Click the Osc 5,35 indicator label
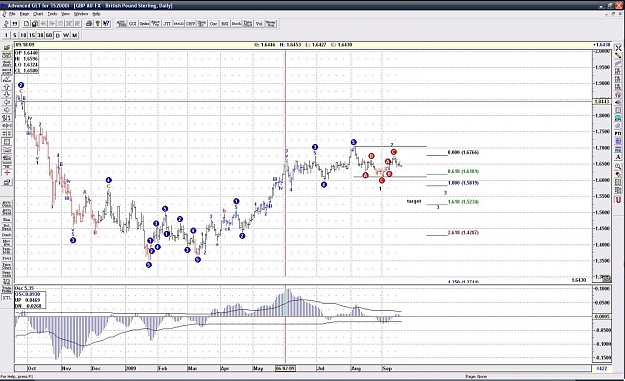The image size is (625, 381). 24,288
